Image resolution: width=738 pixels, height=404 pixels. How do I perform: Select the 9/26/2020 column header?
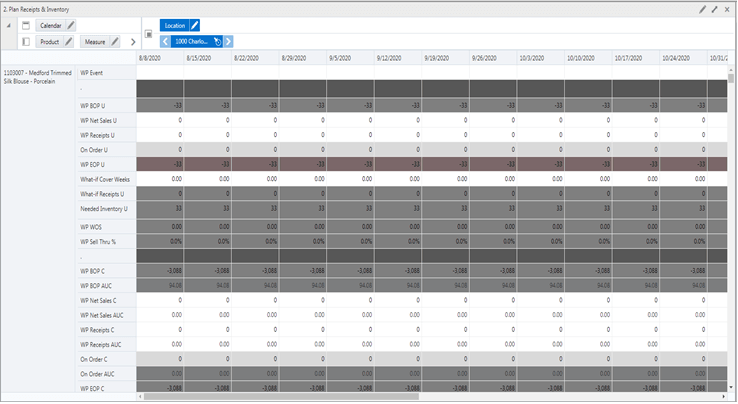tap(493, 58)
